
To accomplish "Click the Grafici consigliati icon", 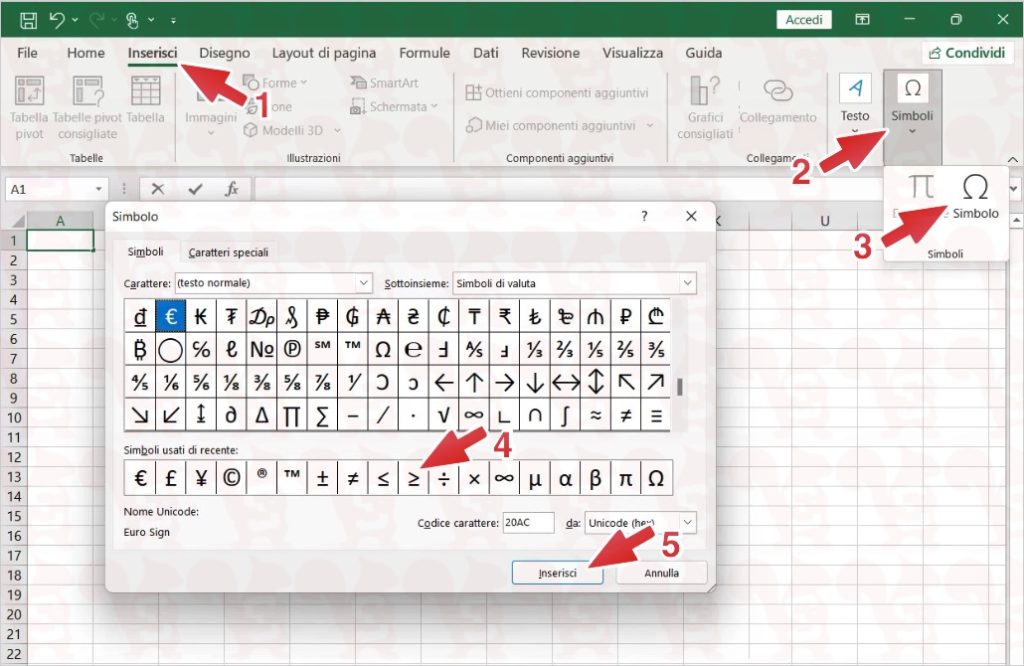I will tap(705, 105).
